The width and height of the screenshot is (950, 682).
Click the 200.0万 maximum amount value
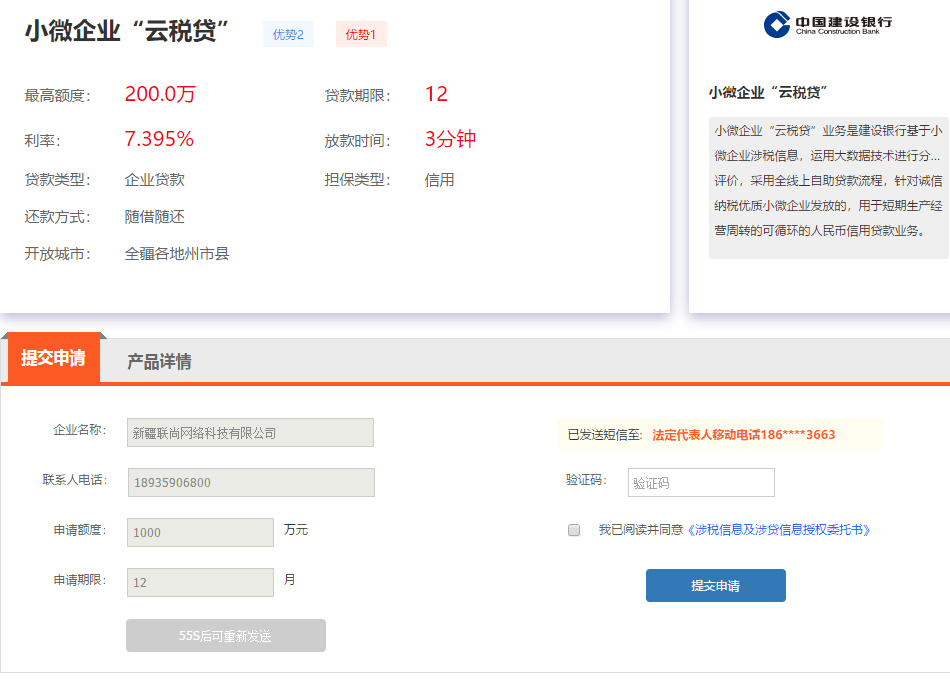[160, 94]
